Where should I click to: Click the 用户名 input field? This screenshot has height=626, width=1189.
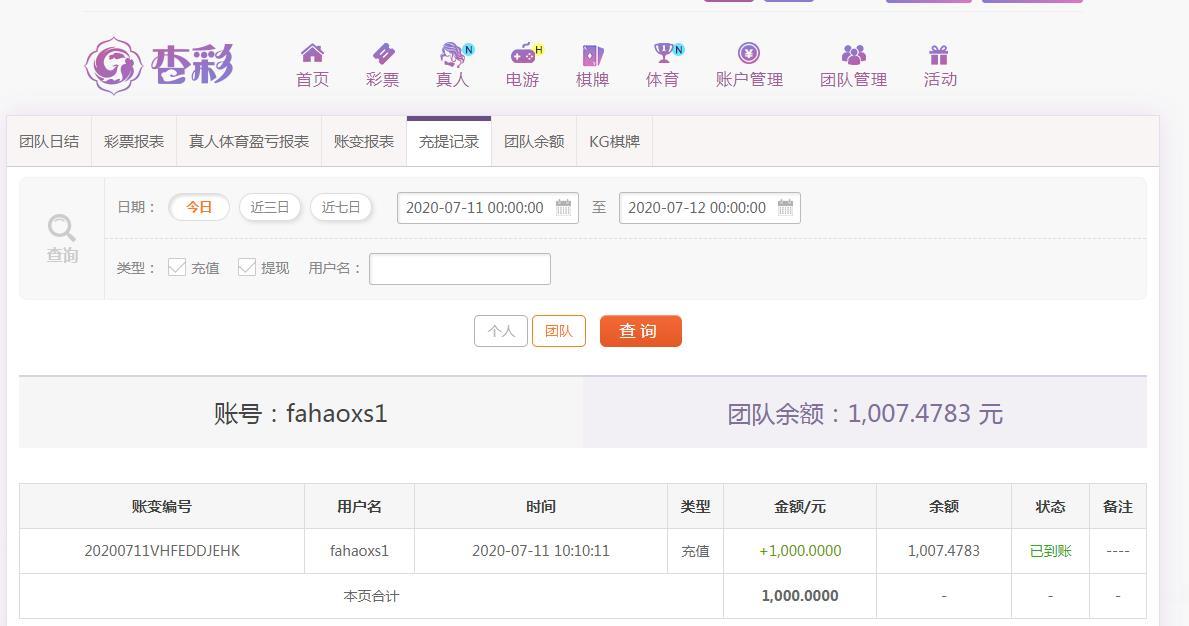tap(460, 269)
